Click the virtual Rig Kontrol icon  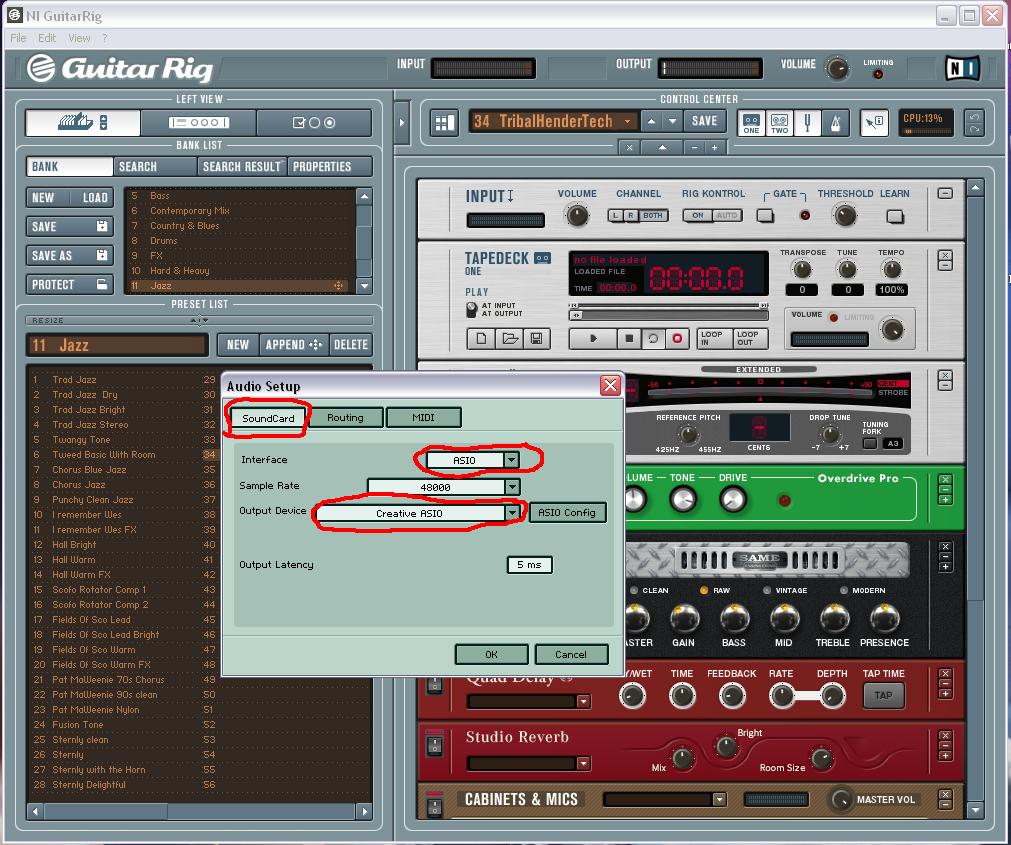pyautogui.click(x=874, y=122)
